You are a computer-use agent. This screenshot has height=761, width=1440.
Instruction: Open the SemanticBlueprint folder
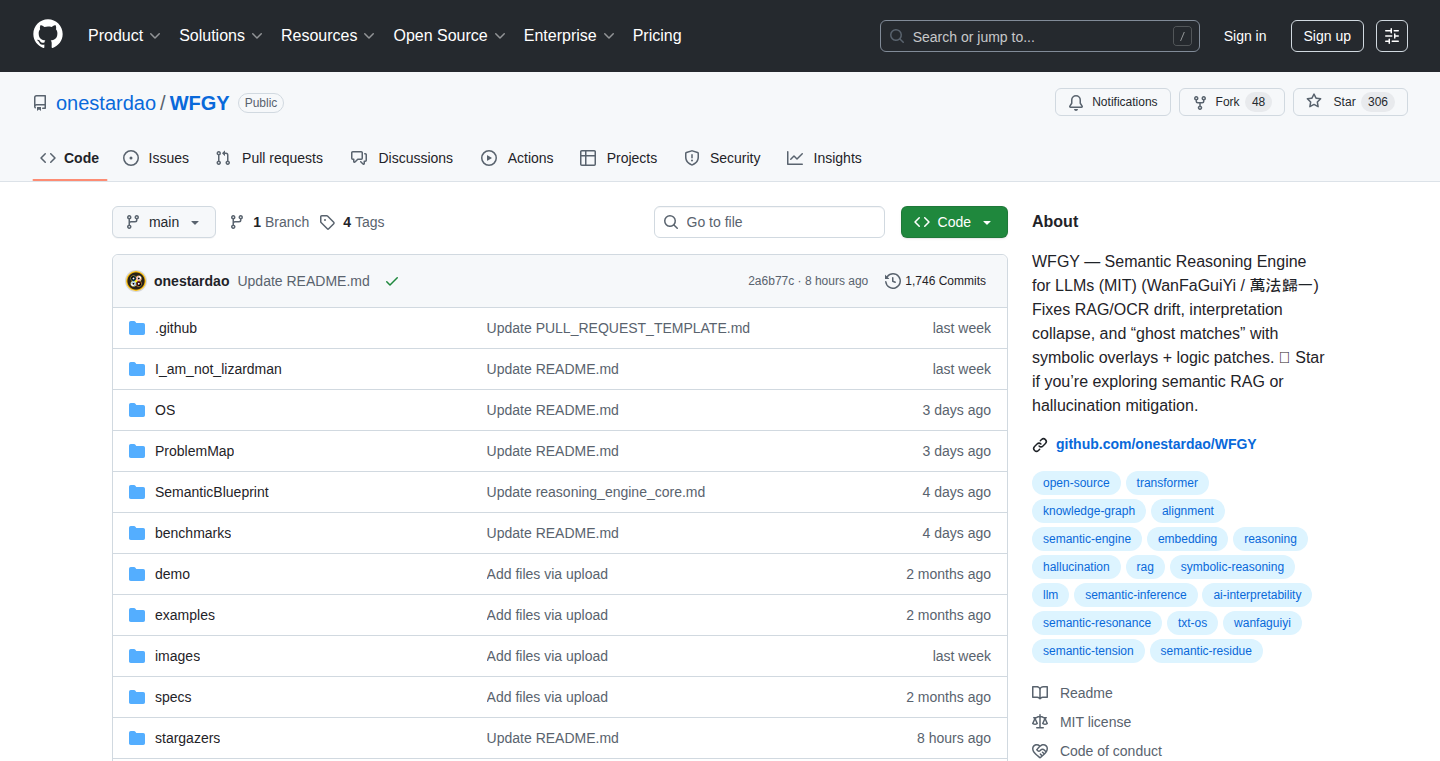(212, 492)
